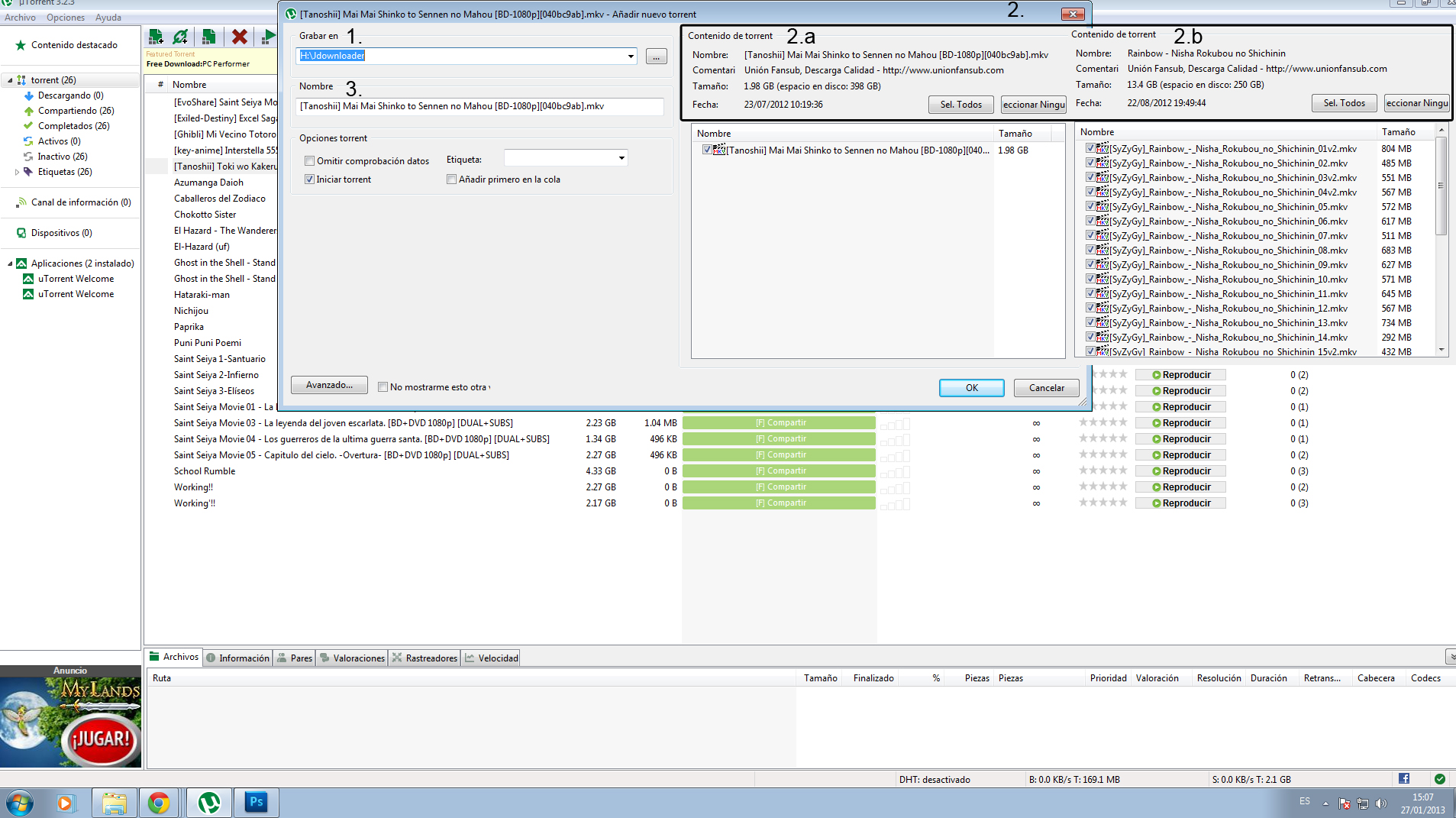
Task: Open the Etiqueta dropdown
Action: [623, 157]
